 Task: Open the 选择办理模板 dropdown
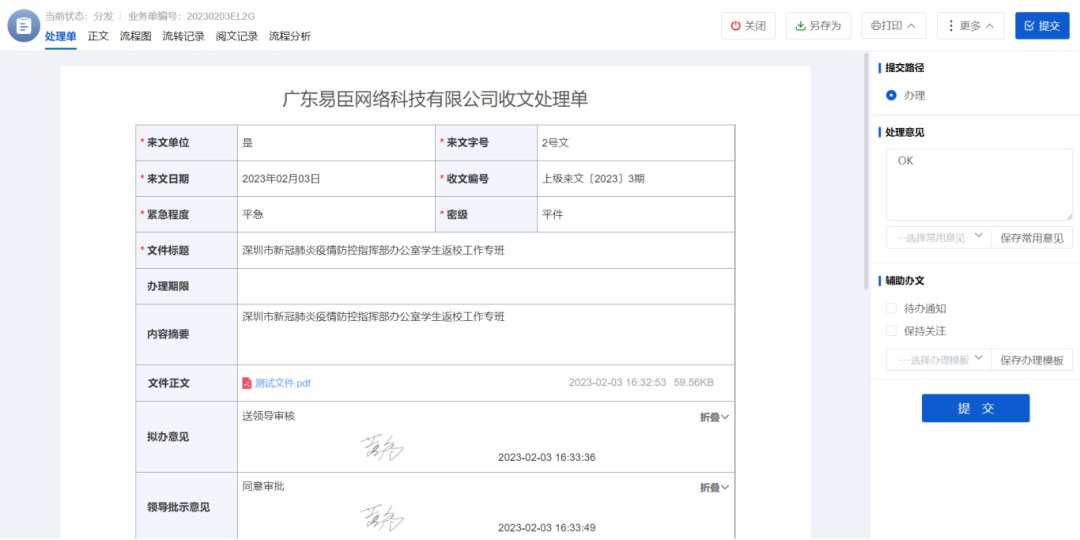(x=938, y=360)
